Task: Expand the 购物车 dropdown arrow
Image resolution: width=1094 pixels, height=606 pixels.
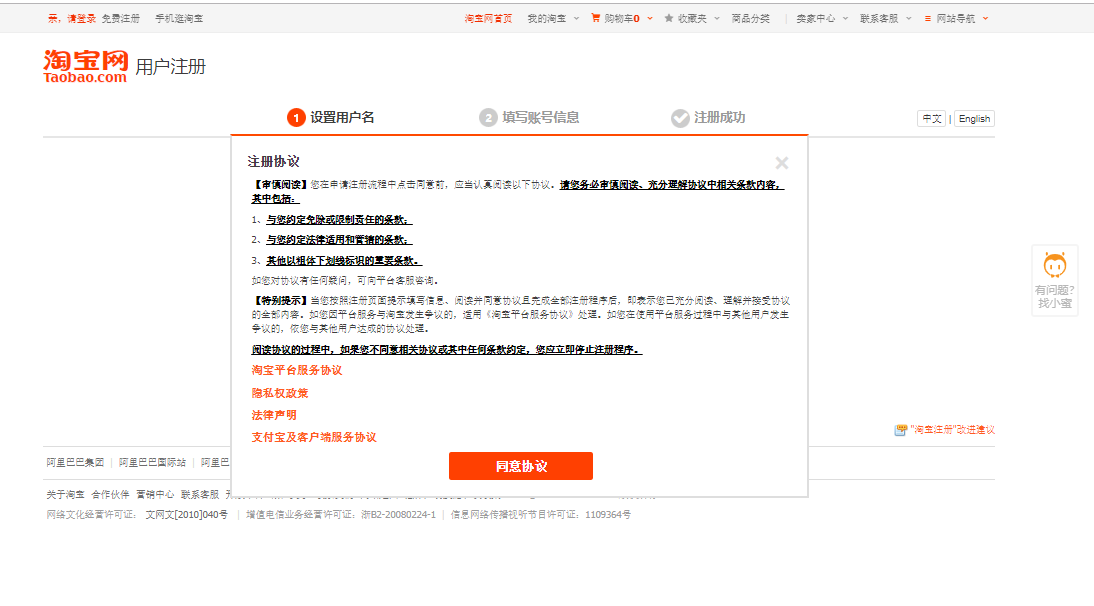Action: [x=650, y=19]
